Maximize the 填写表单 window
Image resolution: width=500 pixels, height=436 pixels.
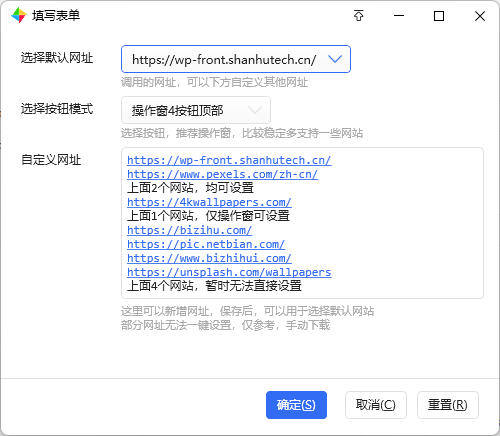point(439,16)
